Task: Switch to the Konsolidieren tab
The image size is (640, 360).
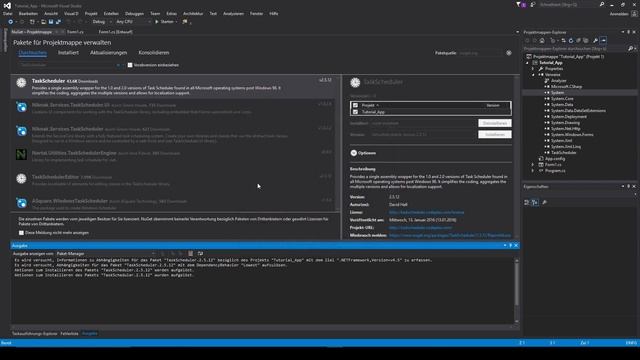Action: coord(154,53)
